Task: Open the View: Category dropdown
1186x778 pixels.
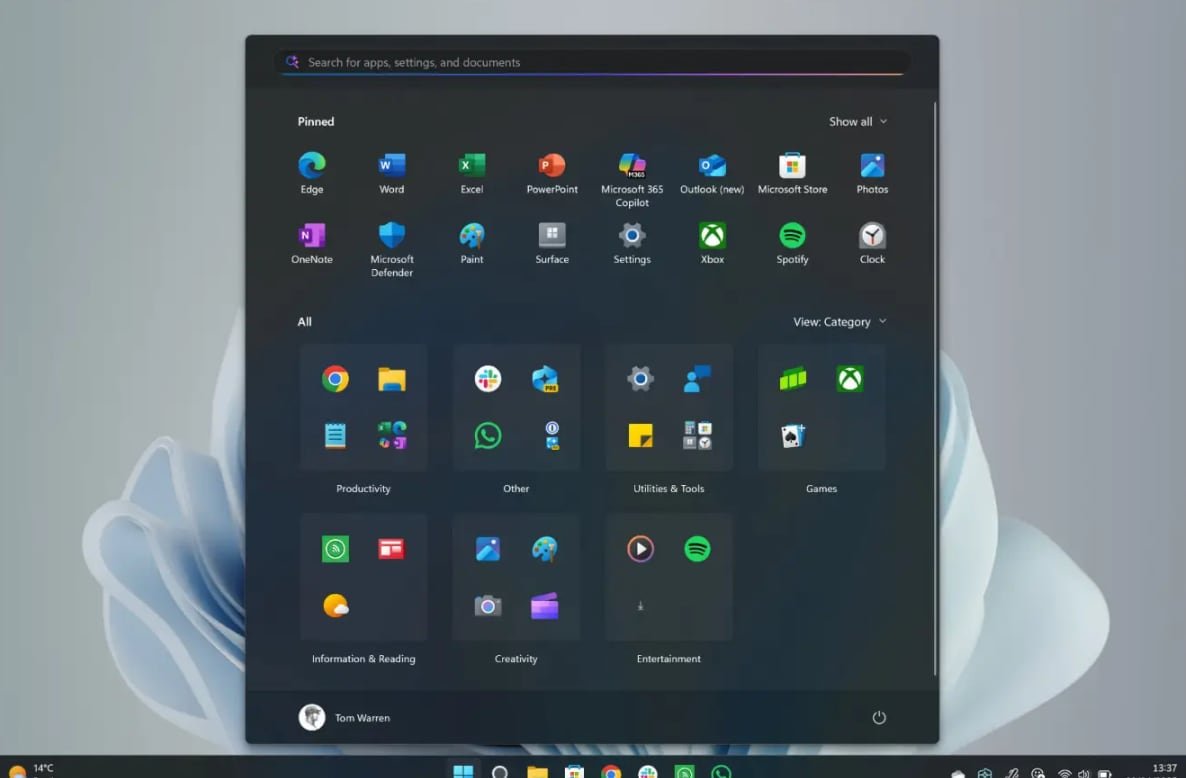Action: 839,322
